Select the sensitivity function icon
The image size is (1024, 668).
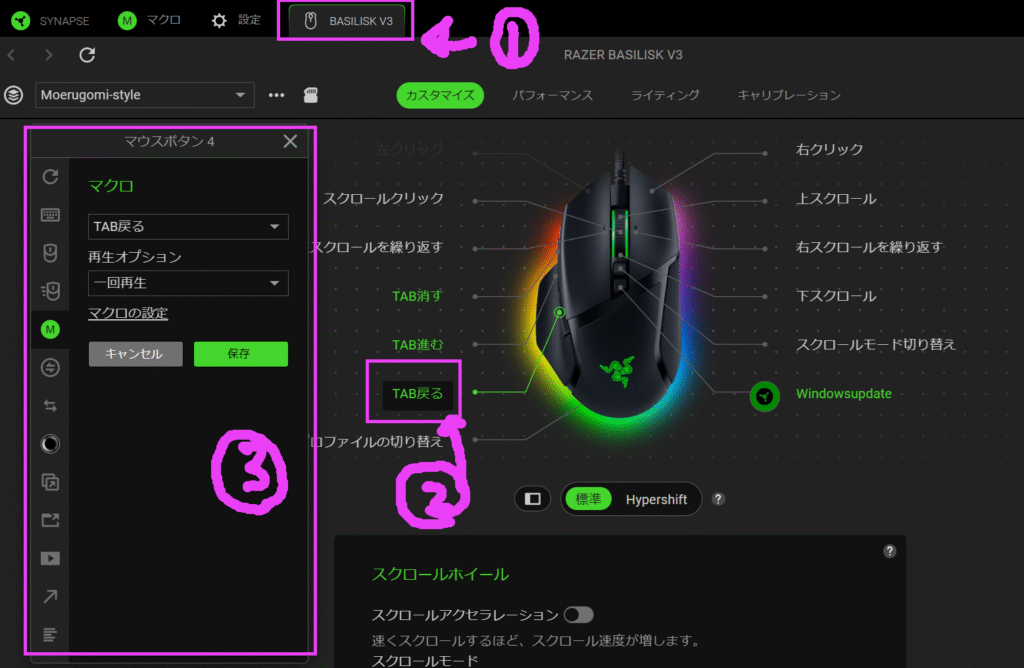[50, 291]
